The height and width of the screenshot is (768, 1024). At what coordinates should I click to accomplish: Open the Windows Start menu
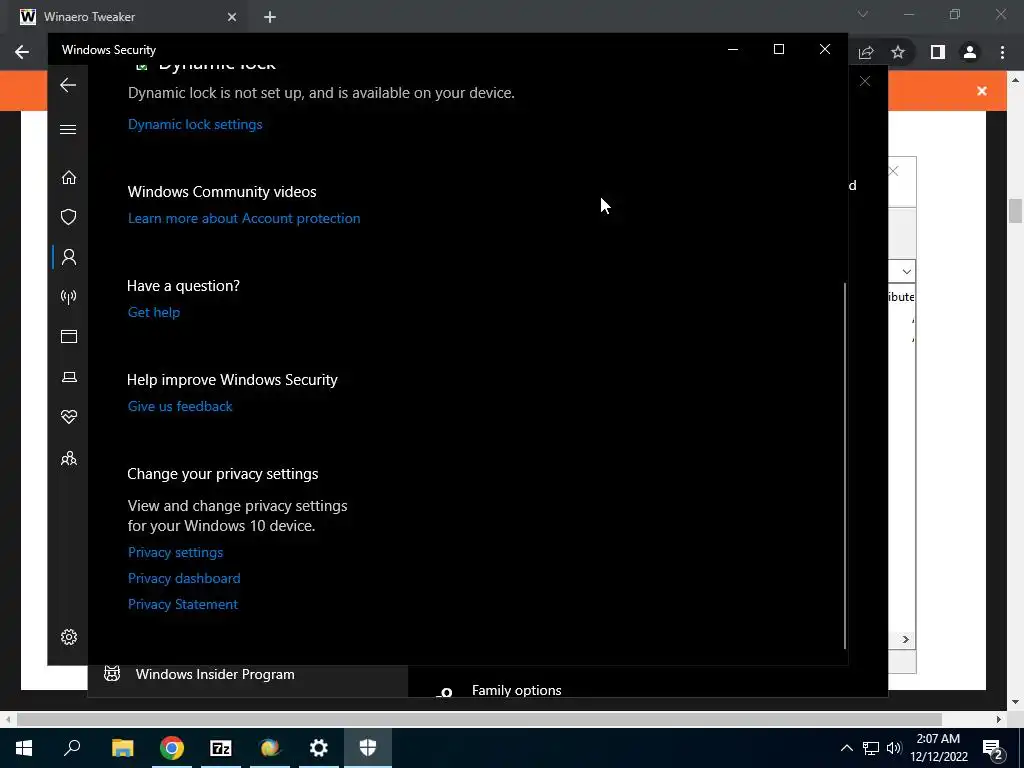[24, 748]
